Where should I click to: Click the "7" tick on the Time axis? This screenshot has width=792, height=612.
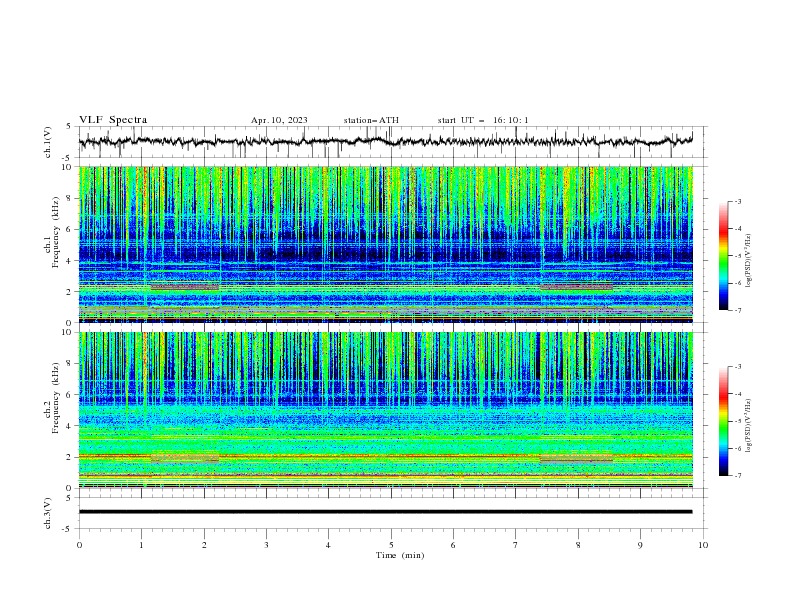click(516, 545)
